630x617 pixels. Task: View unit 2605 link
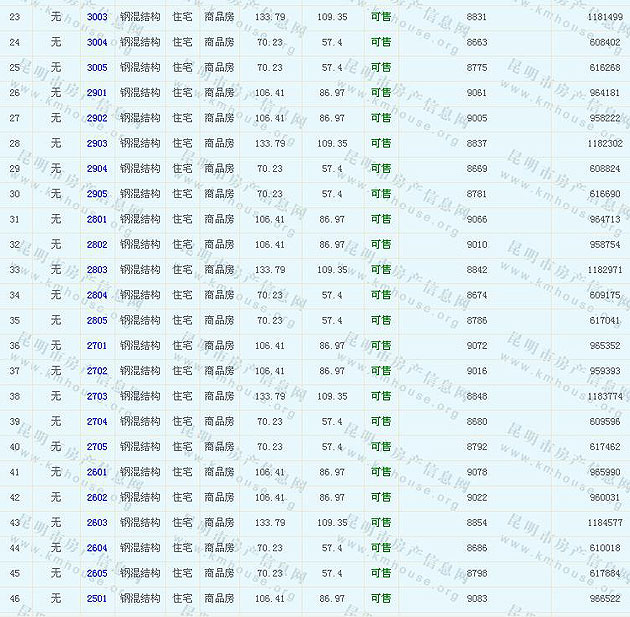(x=97, y=573)
